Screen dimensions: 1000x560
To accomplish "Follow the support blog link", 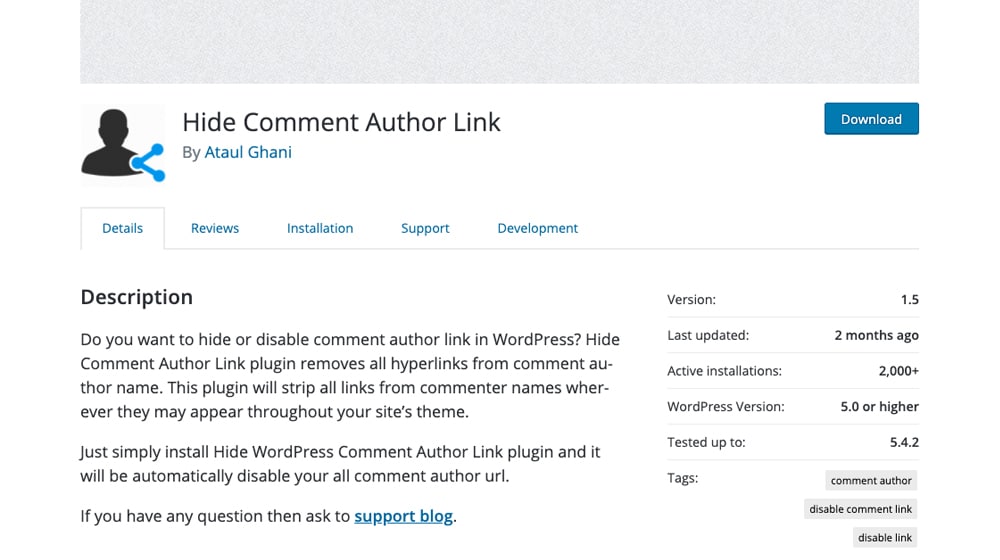I will pyautogui.click(x=404, y=515).
